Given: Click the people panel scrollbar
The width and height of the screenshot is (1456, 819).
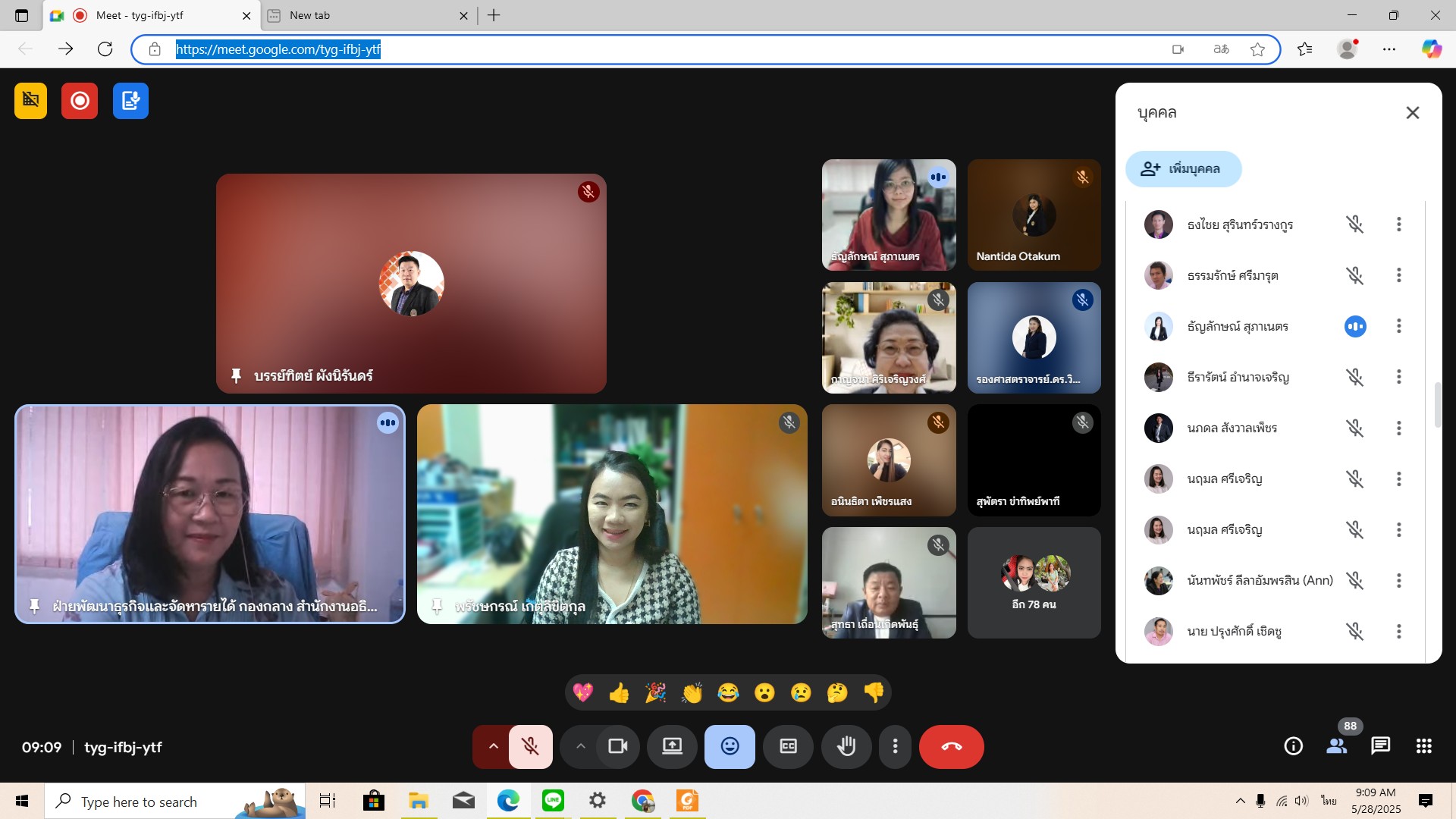Looking at the screenshot, I should (1437, 406).
